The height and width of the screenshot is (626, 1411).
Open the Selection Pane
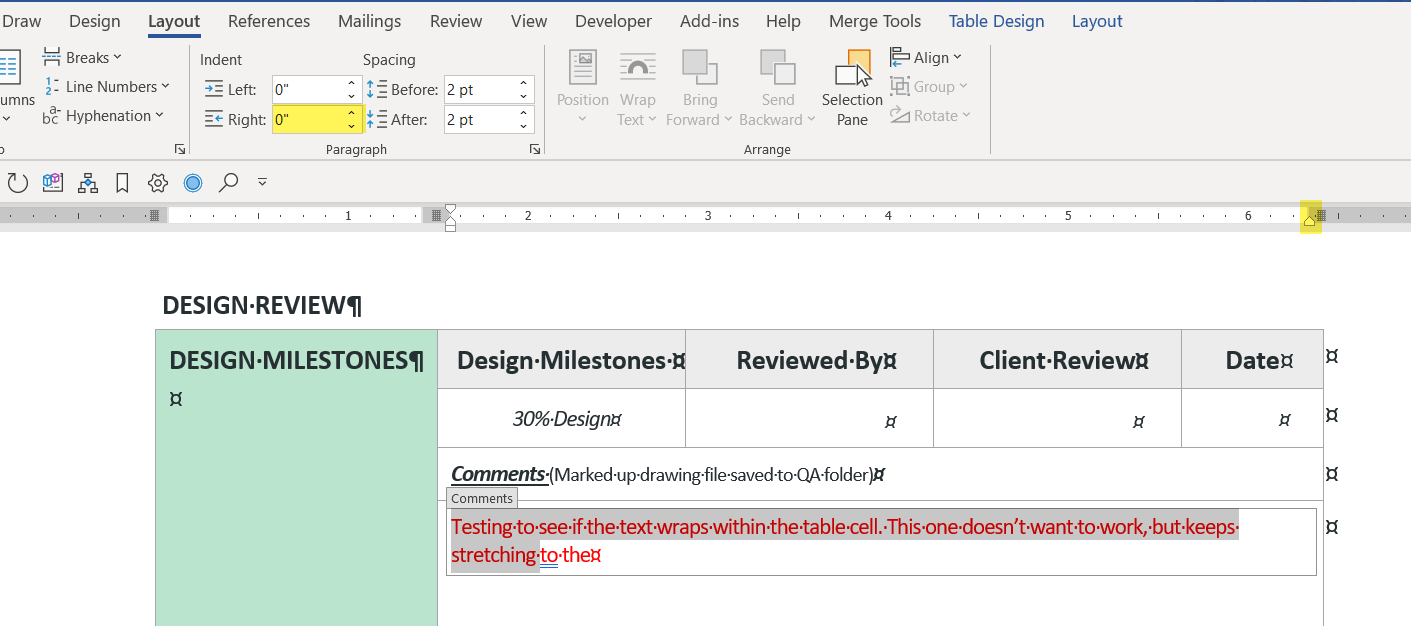(852, 88)
